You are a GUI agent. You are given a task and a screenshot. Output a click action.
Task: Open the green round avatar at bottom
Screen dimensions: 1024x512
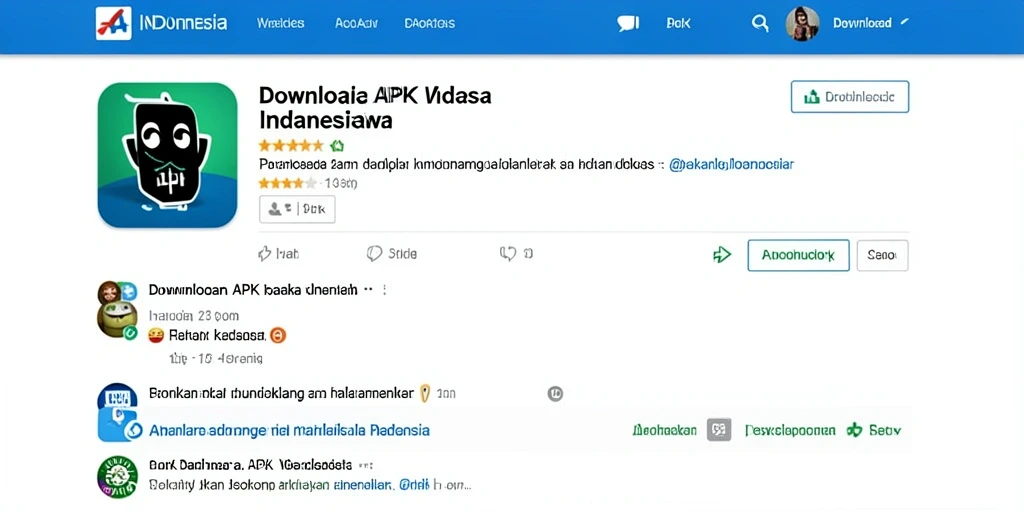tap(117, 476)
